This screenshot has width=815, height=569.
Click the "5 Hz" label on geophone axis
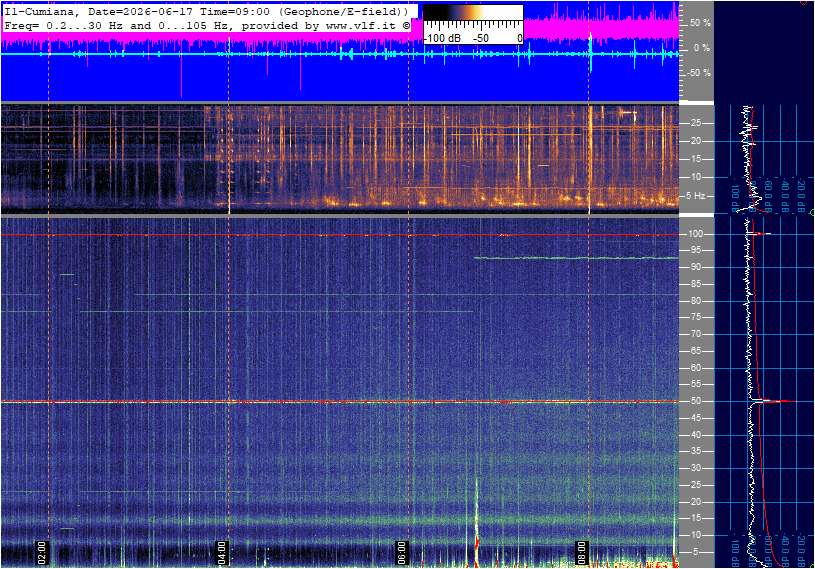point(695,196)
